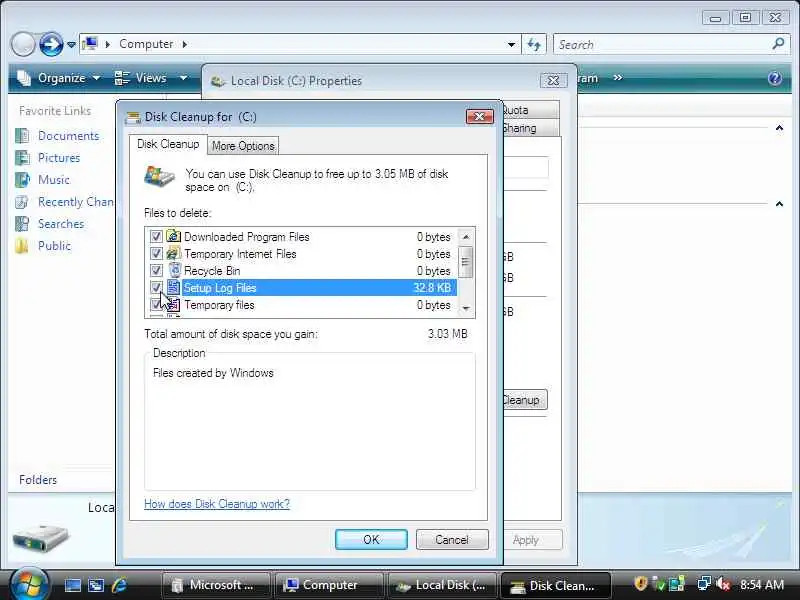This screenshot has height=600, width=800.
Task: Click Computer in the address breadcrumb
Action: (146, 44)
